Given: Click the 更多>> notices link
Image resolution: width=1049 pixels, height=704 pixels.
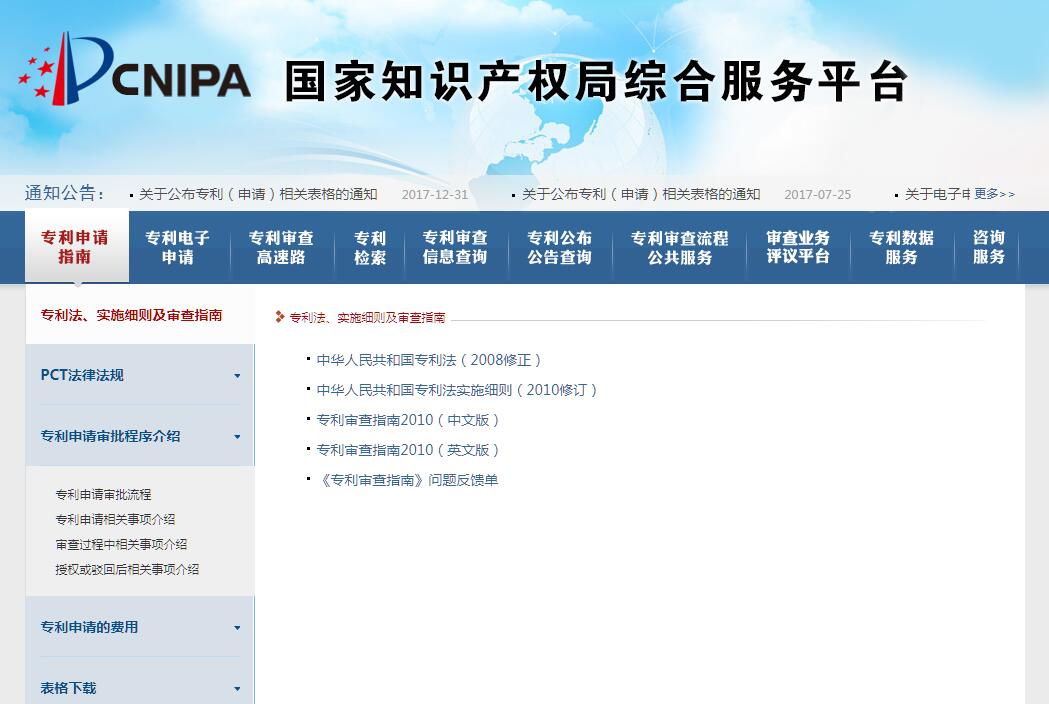Looking at the screenshot, I should point(994,194).
